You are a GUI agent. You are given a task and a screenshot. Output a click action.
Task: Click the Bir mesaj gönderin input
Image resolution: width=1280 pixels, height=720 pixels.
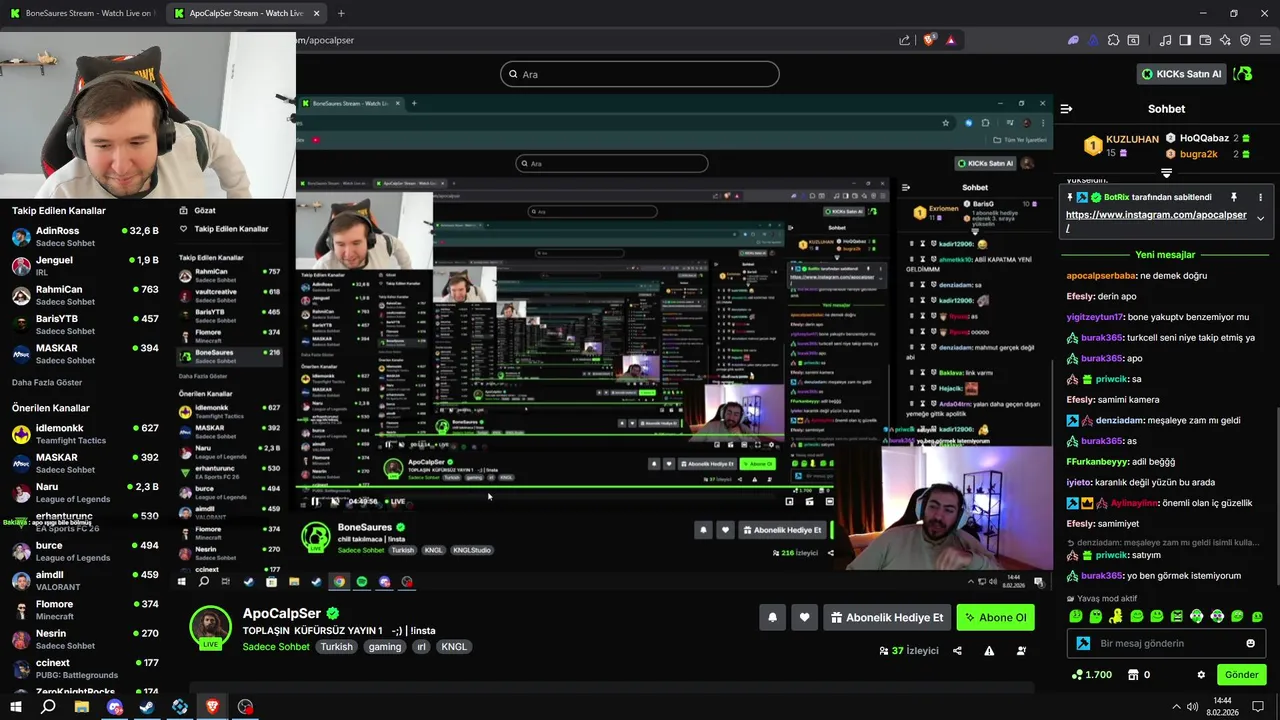click(x=1166, y=643)
